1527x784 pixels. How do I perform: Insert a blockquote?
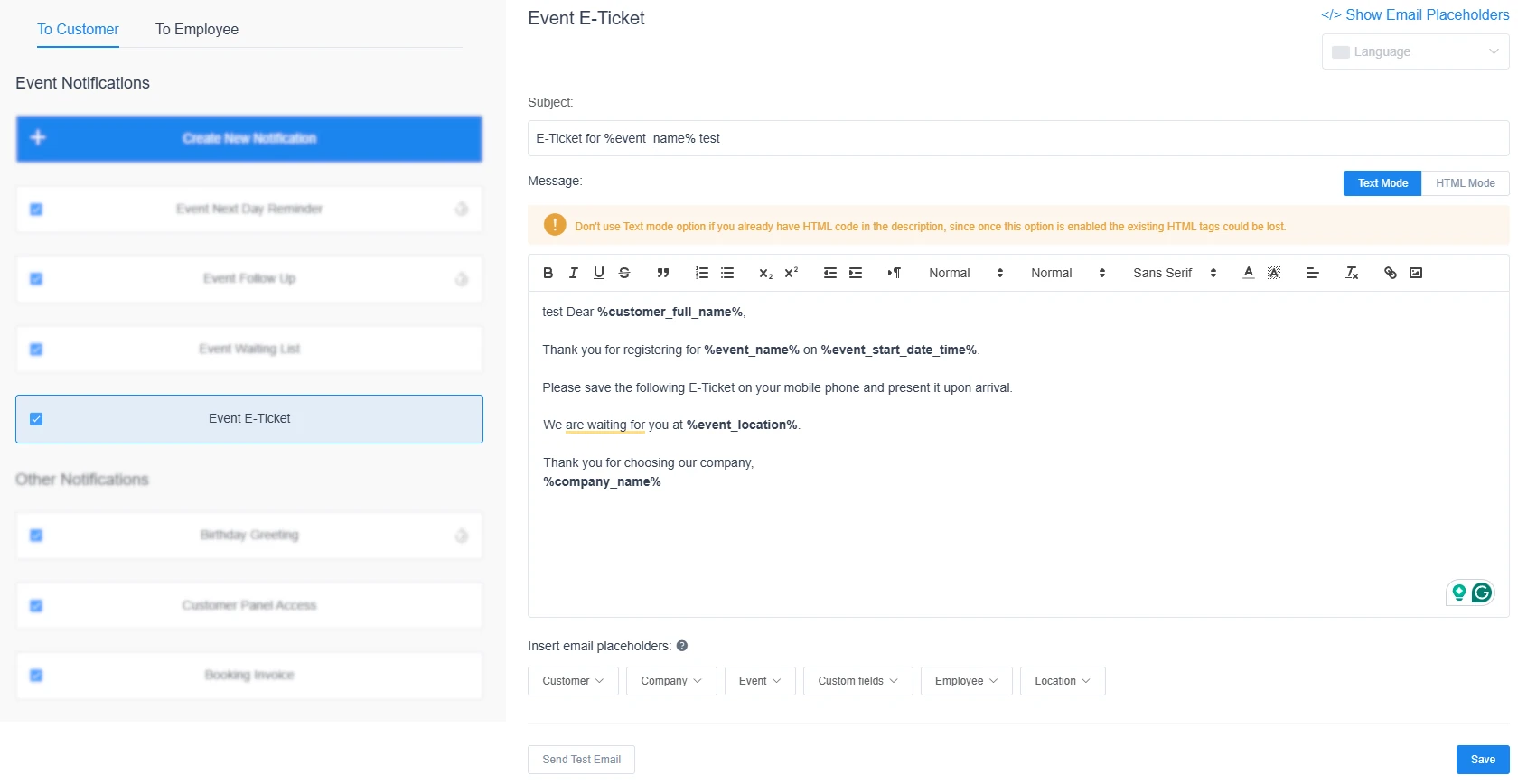pos(662,273)
